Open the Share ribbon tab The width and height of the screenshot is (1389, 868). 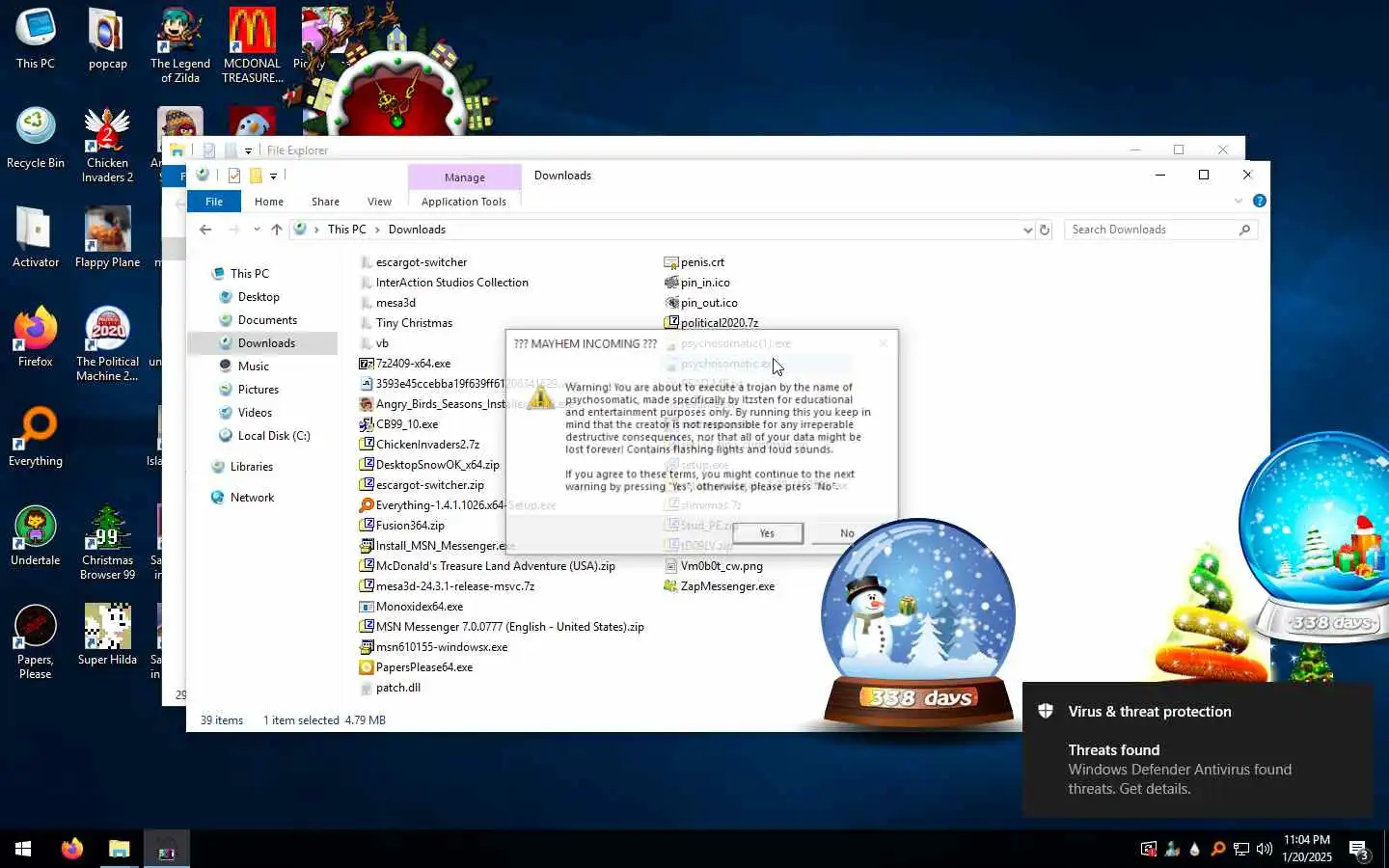325,202
